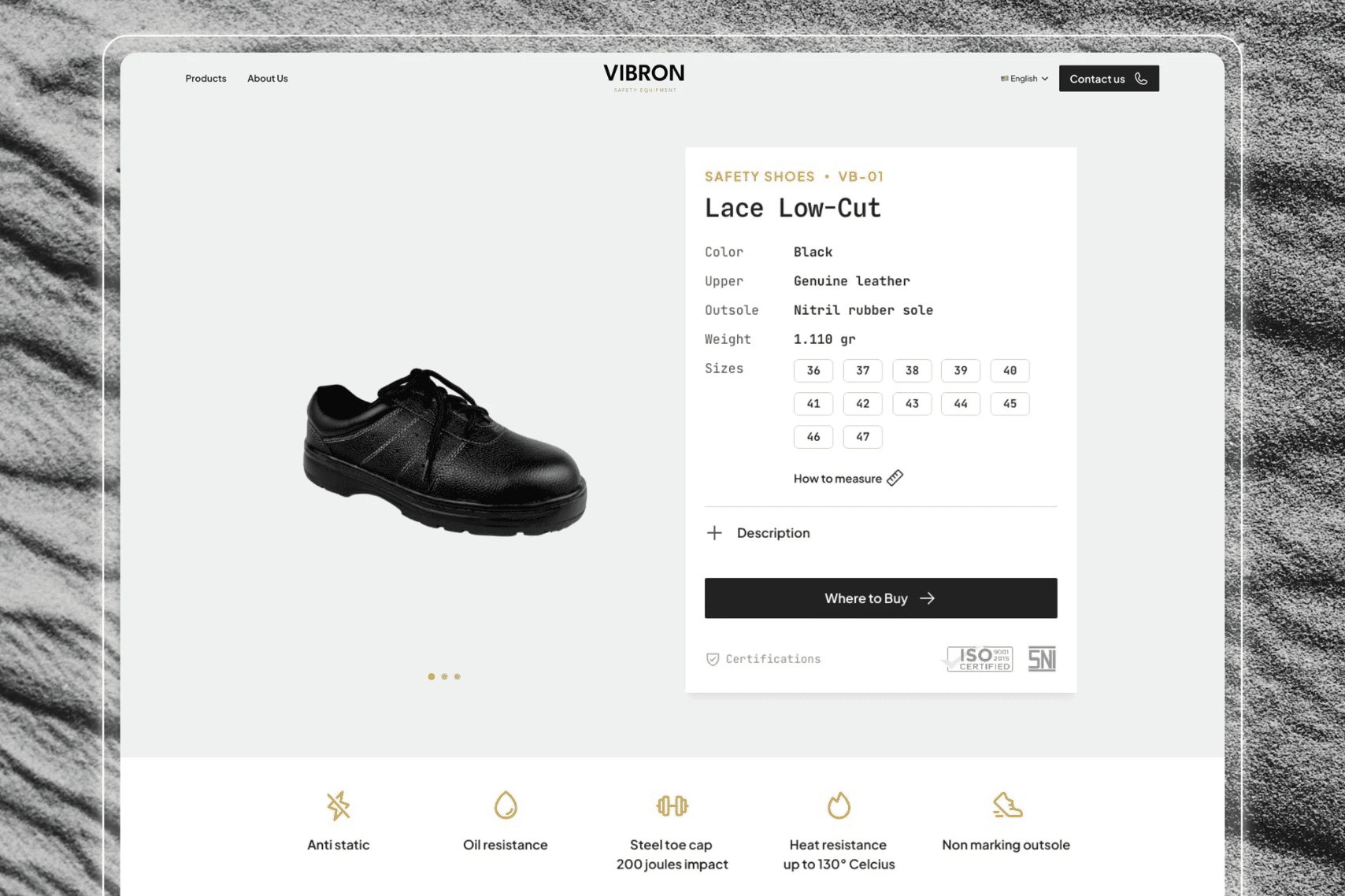Click the Heat resistance flame icon
The image size is (1345, 896).
pos(839,805)
